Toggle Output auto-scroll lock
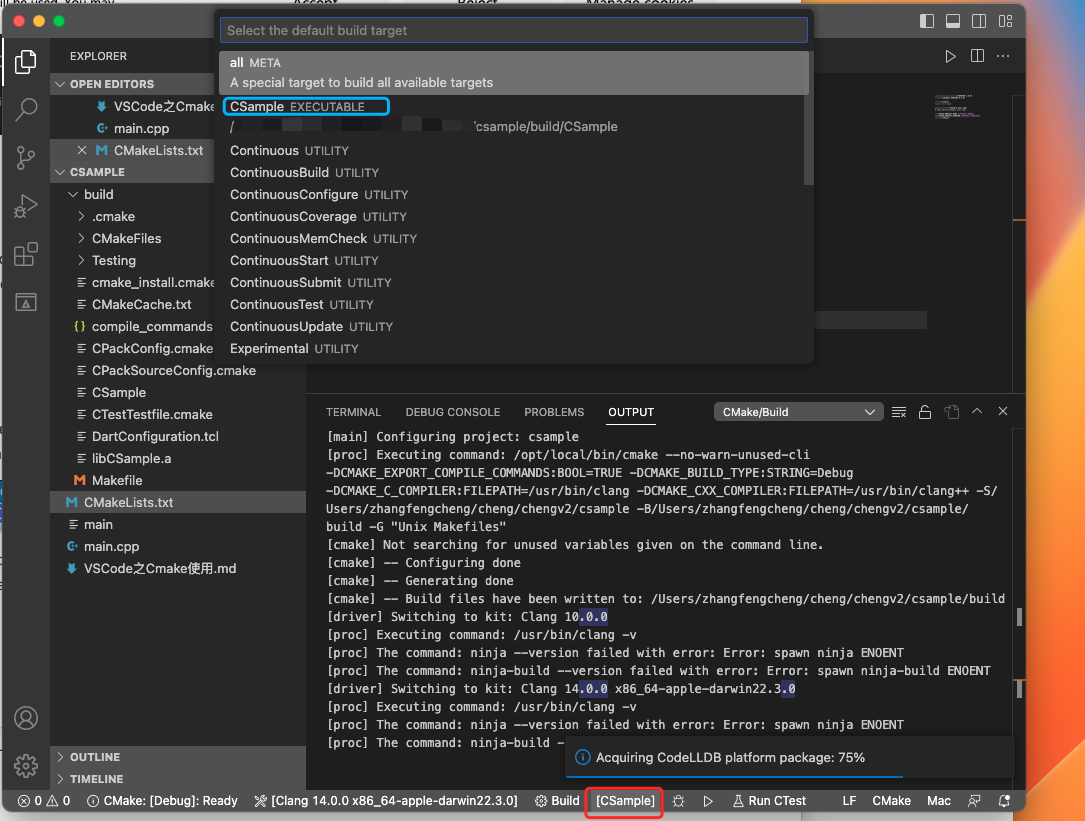Screen dimensions: 1085x821 coord(924,412)
